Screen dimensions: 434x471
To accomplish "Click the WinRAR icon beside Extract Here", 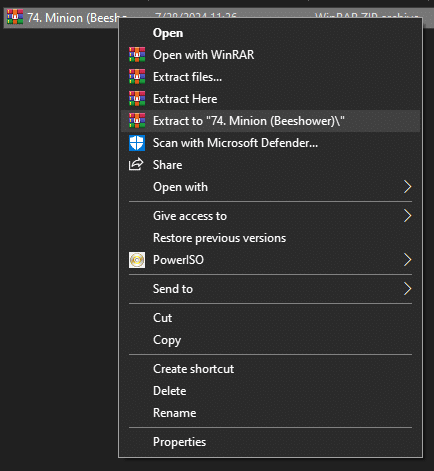I will [x=137, y=99].
